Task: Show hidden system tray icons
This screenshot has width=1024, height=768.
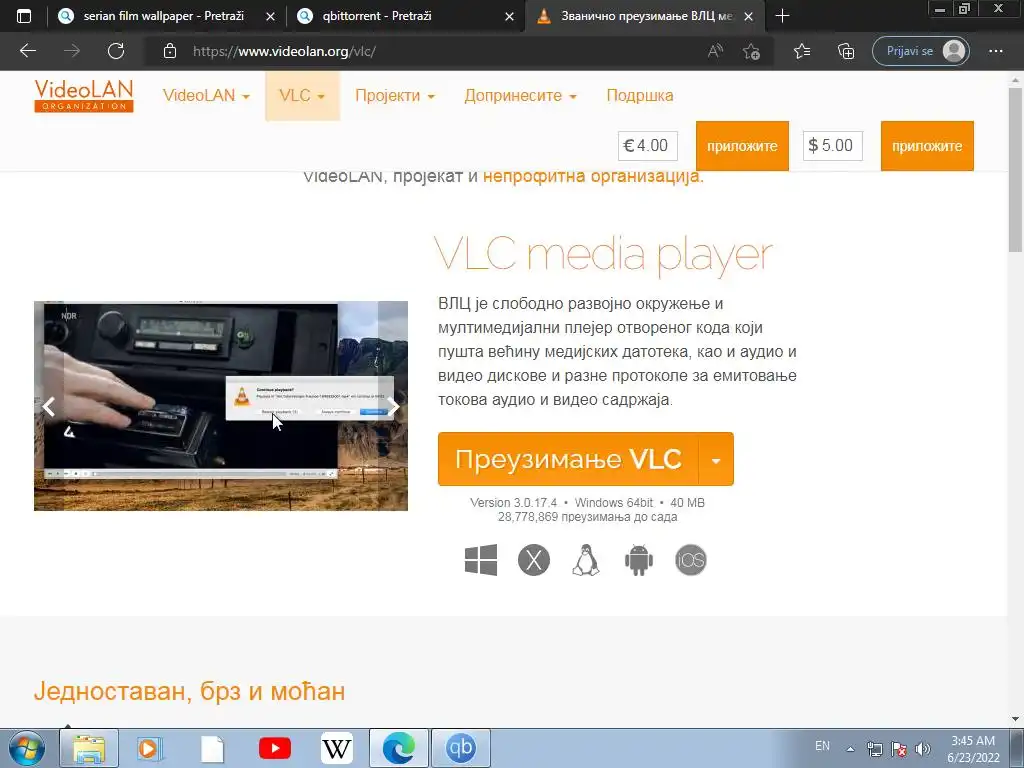Action: click(x=850, y=749)
